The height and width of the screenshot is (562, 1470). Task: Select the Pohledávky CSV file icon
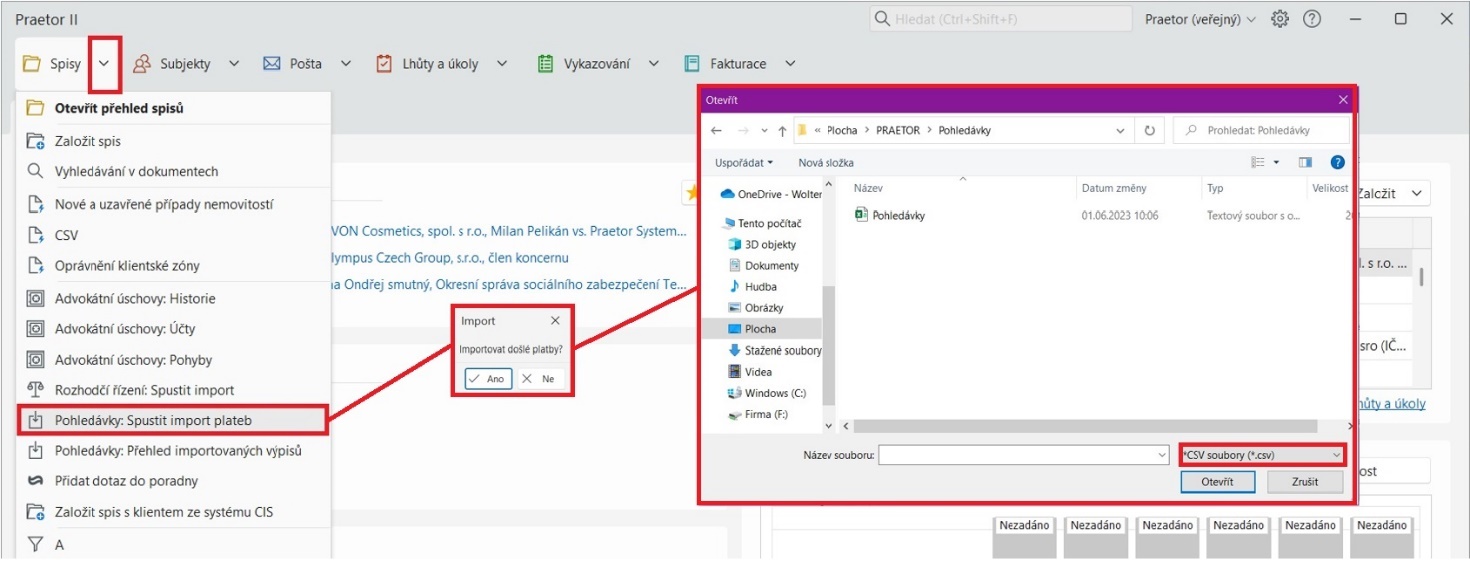(x=862, y=215)
